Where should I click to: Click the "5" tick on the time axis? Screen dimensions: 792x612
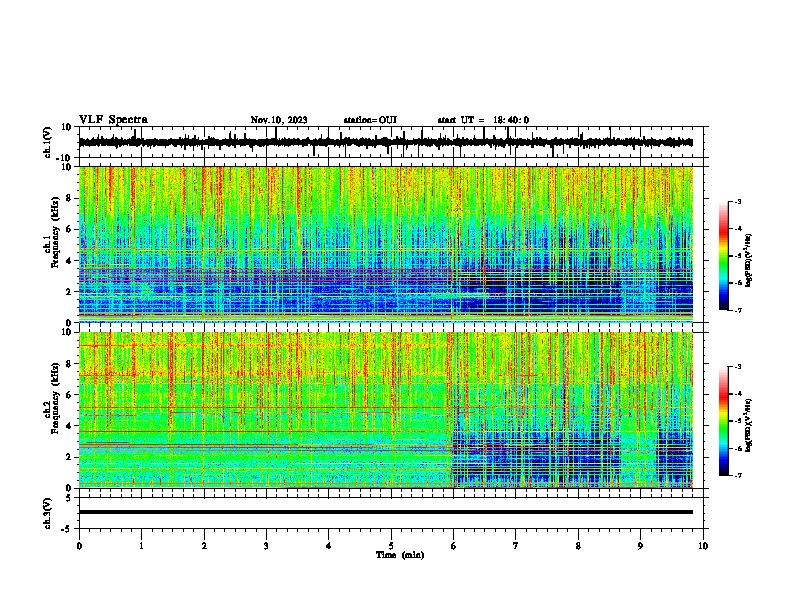coord(391,546)
